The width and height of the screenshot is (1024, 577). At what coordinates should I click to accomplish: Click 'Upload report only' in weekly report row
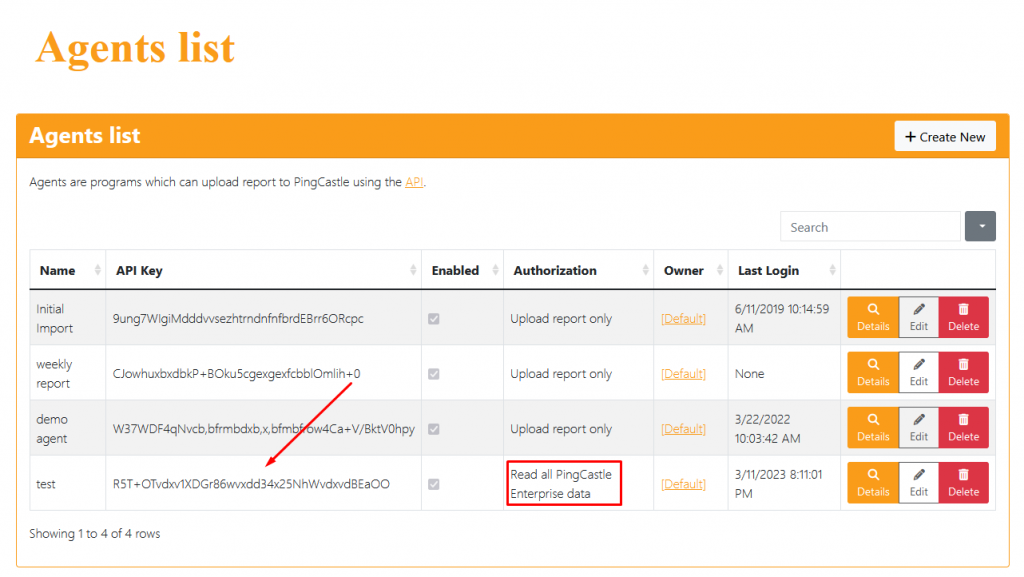pyautogui.click(x=561, y=374)
